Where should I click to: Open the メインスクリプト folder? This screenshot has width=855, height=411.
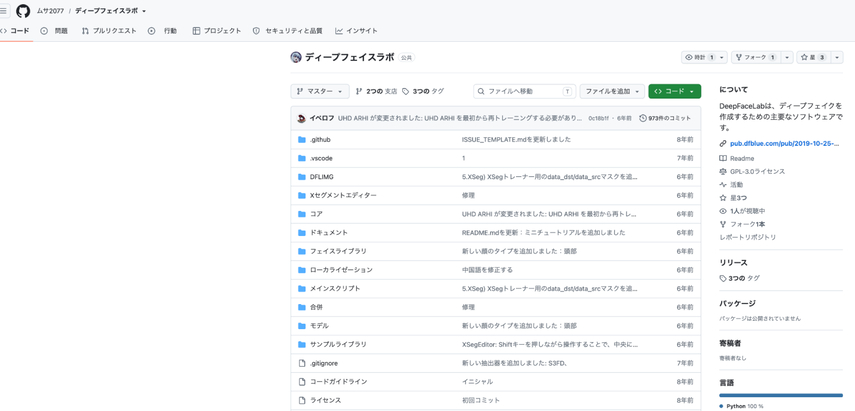tap(335, 288)
